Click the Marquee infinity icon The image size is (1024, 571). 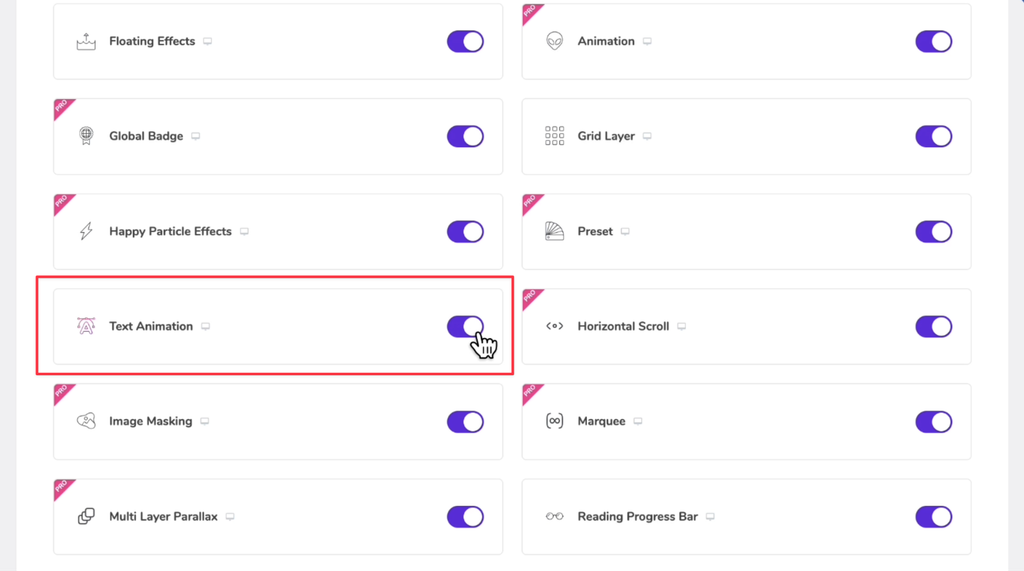(x=554, y=421)
